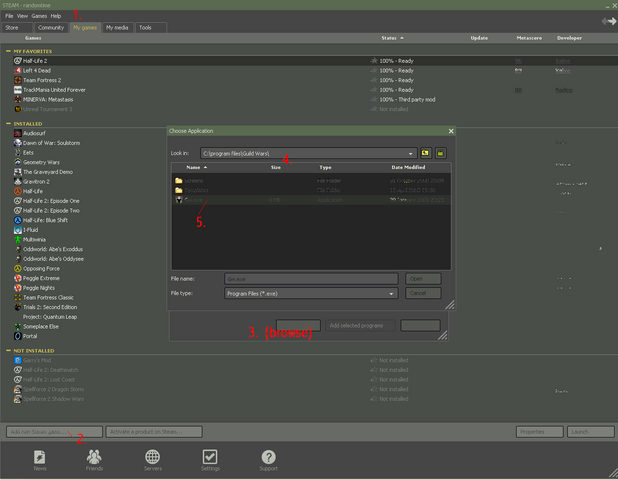Collapse the INSTALLED section
Viewport: 618px width, 480px height.
point(8,123)
